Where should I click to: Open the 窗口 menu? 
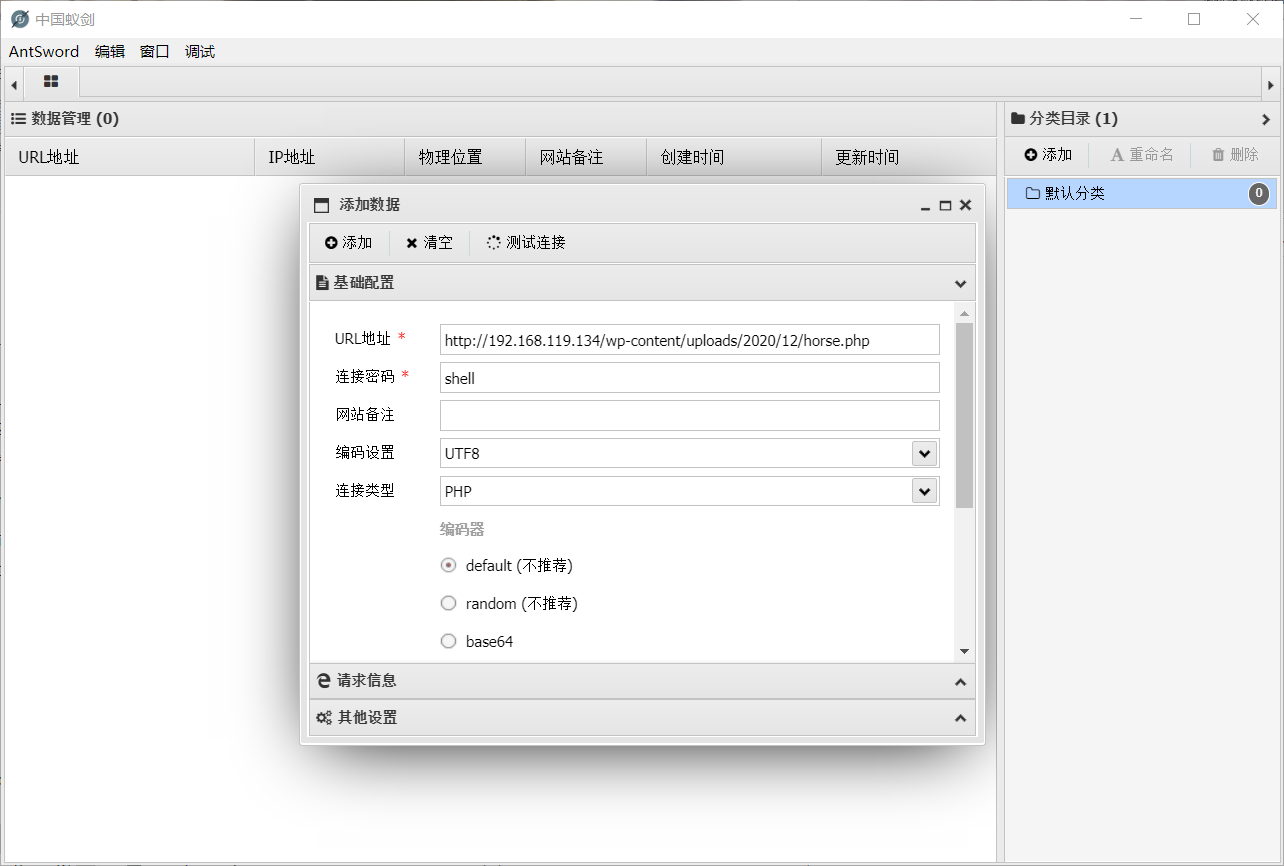pyautogui.click(x=155, y=52)
